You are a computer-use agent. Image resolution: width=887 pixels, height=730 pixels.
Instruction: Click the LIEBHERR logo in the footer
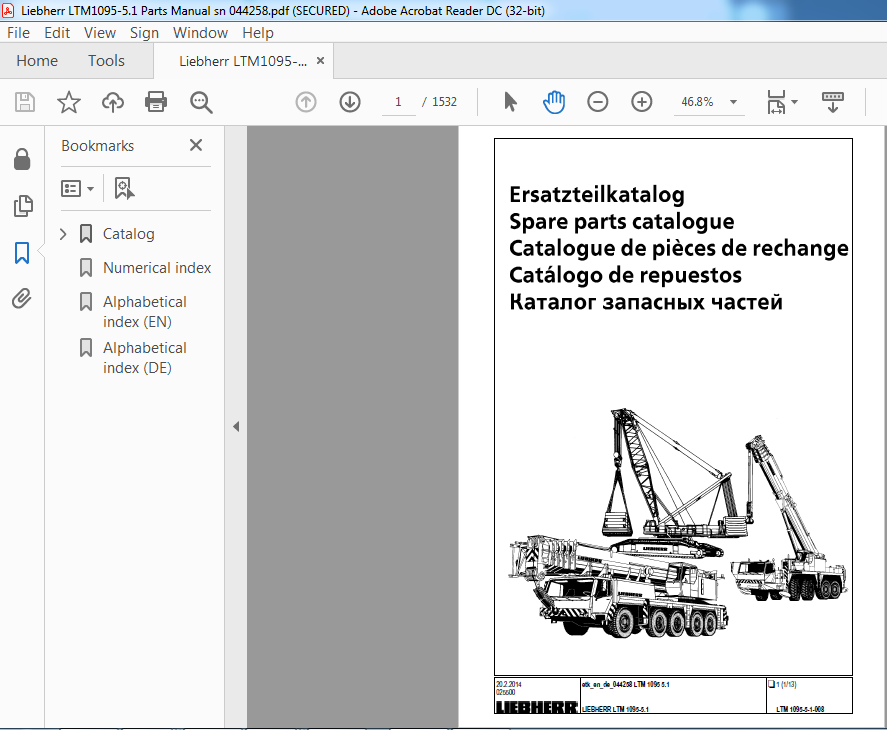point(537,707)
